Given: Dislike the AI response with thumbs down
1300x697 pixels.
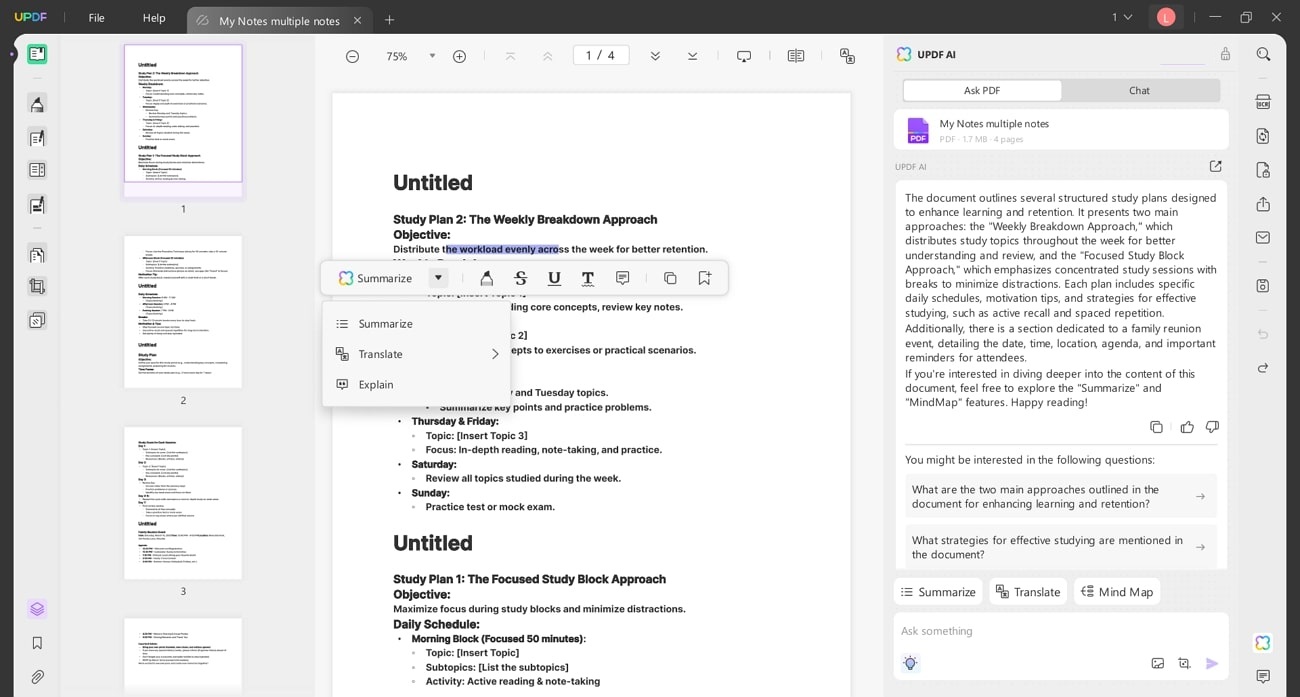Looking at the screenshot, I should coord(1212,427).
